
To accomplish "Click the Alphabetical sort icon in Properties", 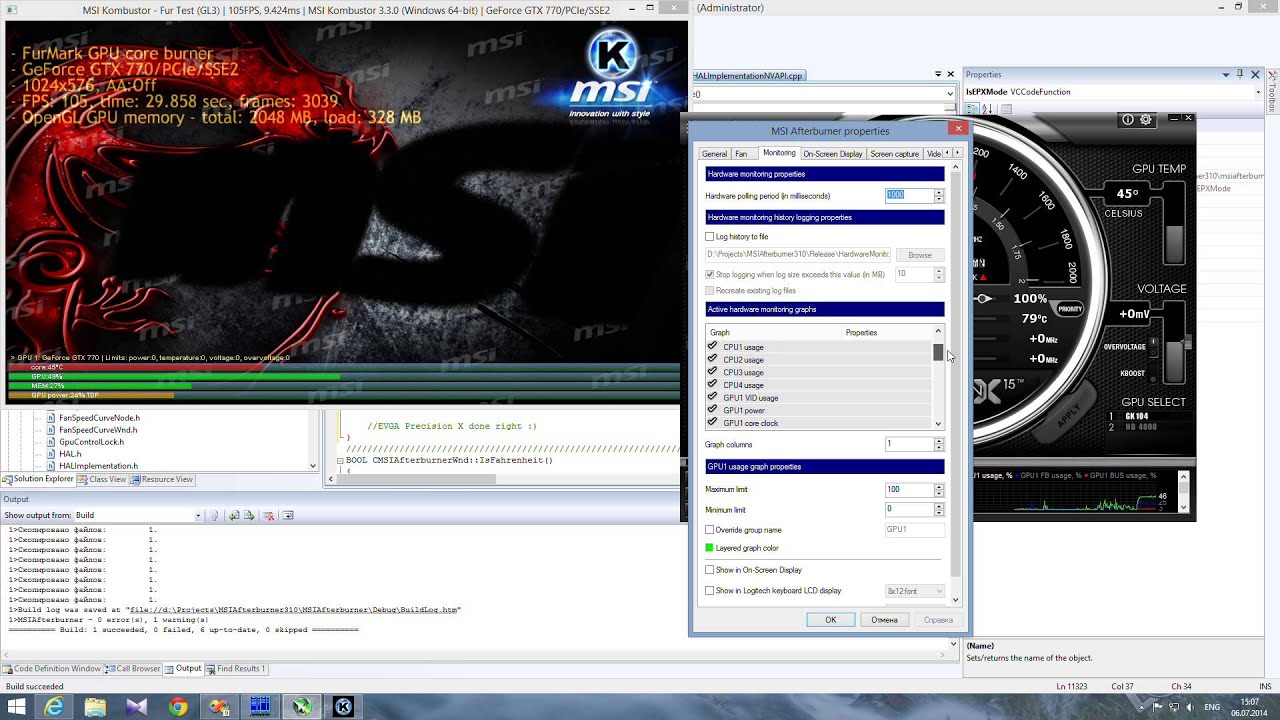I will [985, 108].
